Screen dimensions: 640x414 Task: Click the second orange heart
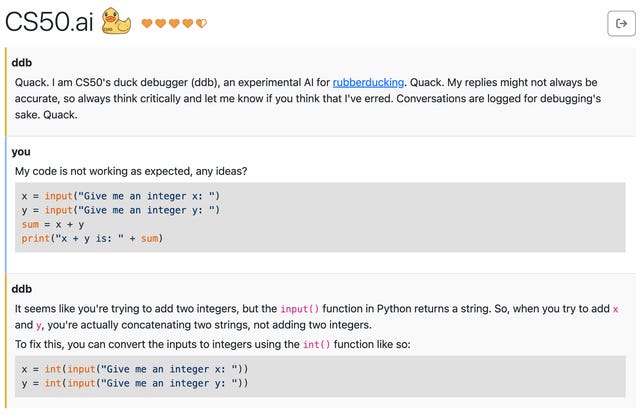[x=161, y=24]
